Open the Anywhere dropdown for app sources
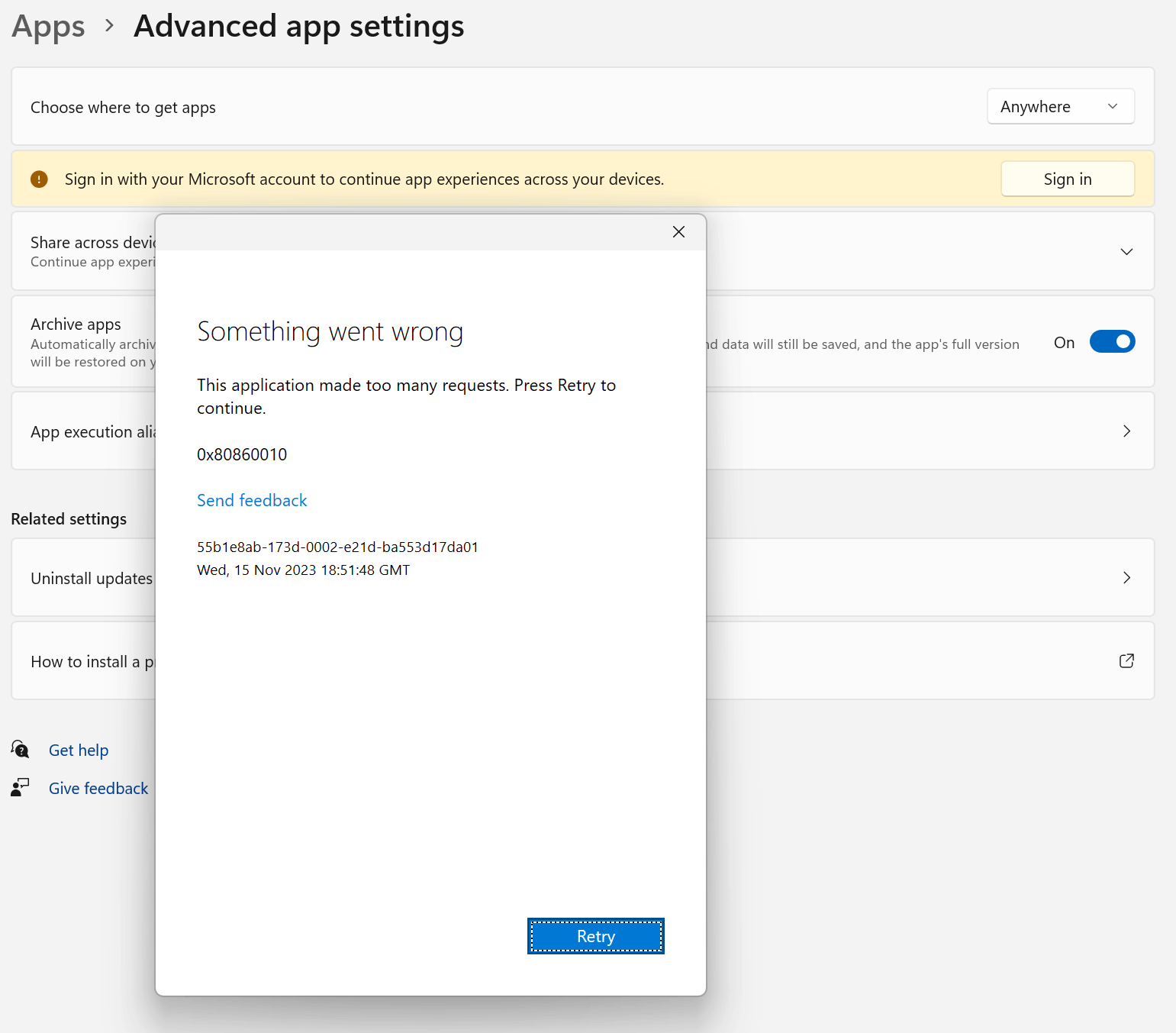The image size is (1176, 1033). (x=1060, y=106)
